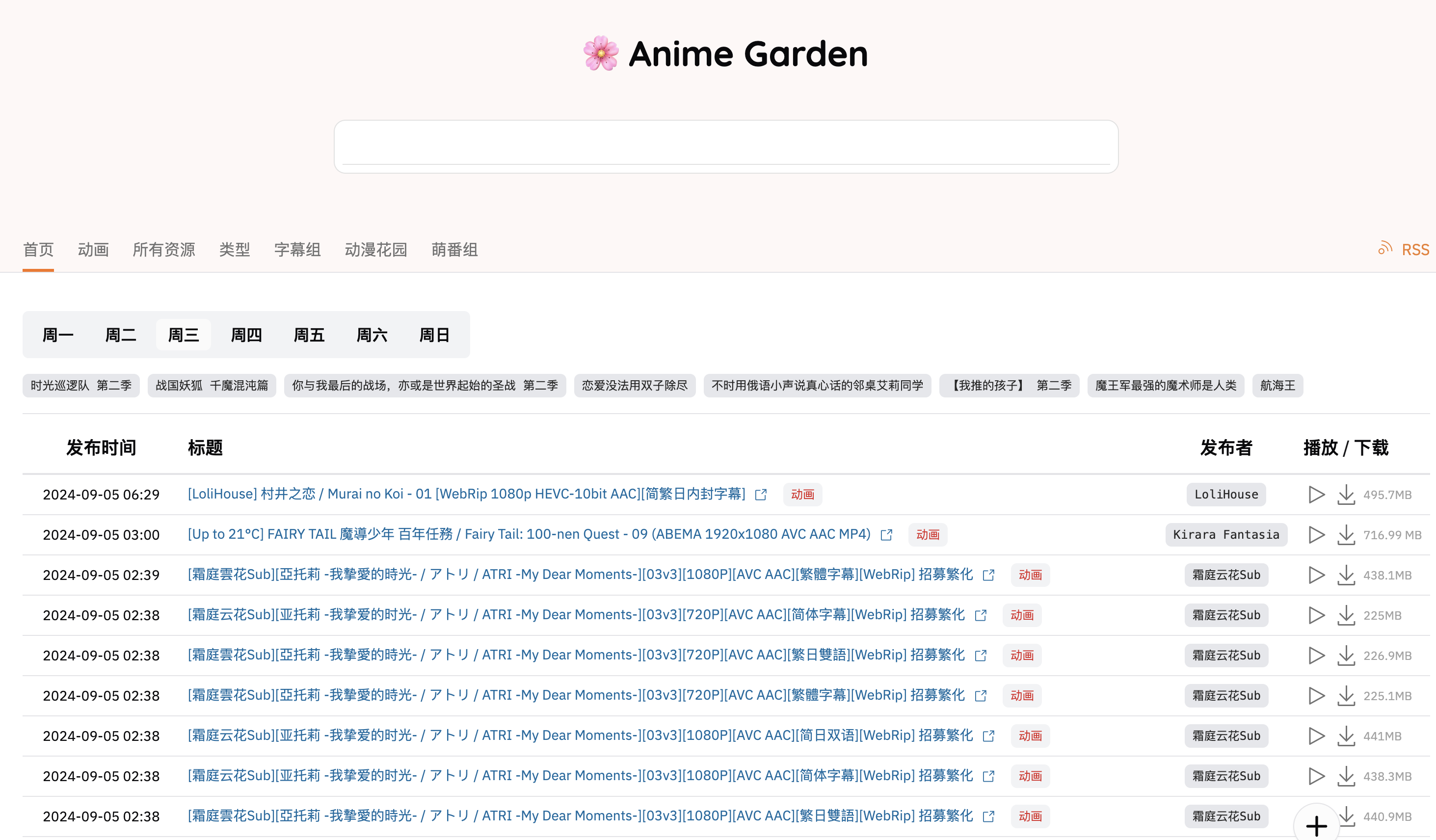Open the 类型 menu
The width and height of the screenshot is (1436, 840).
click(235, 250)
